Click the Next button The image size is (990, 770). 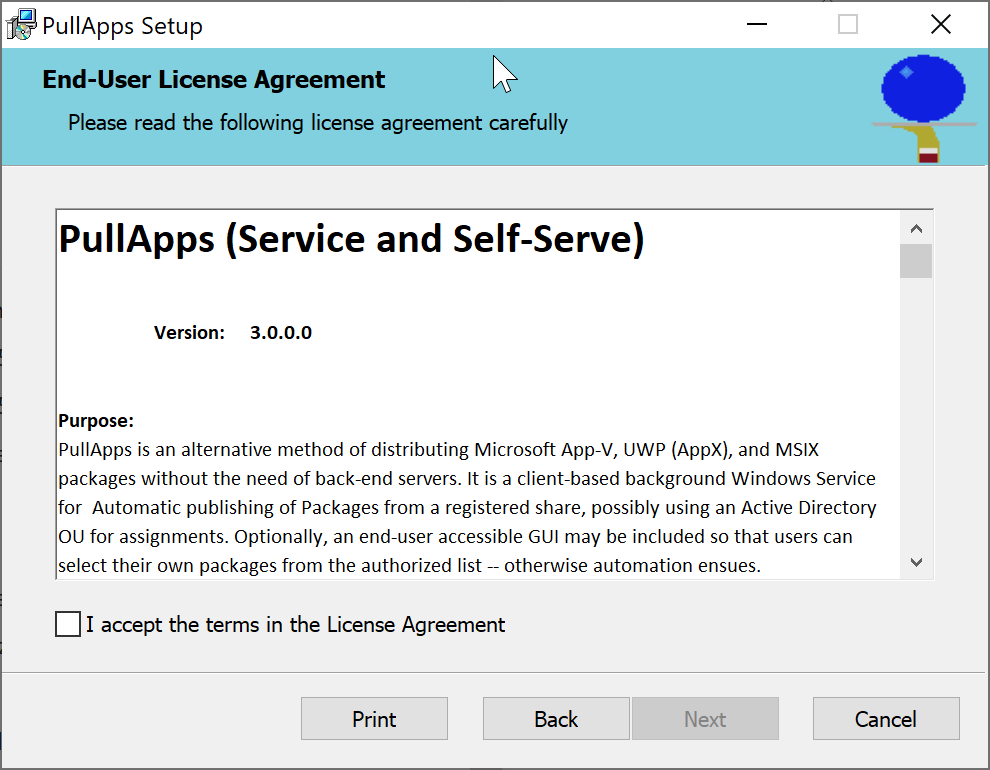pos(705,718)
